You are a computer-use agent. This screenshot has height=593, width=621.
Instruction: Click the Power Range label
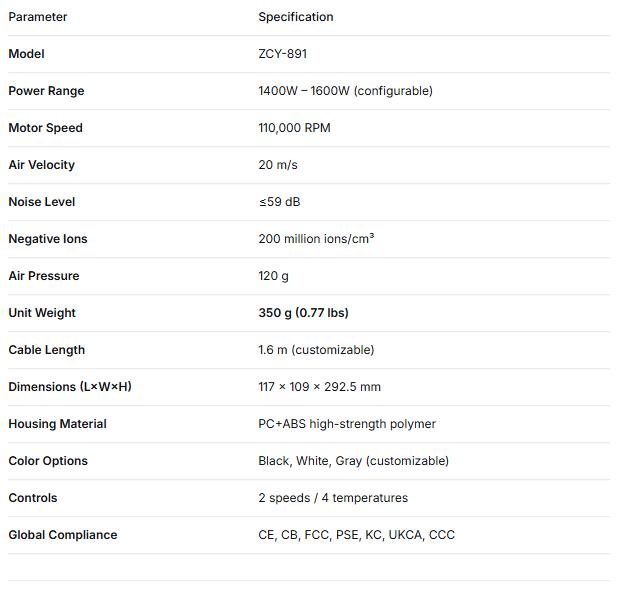[46, 91]
